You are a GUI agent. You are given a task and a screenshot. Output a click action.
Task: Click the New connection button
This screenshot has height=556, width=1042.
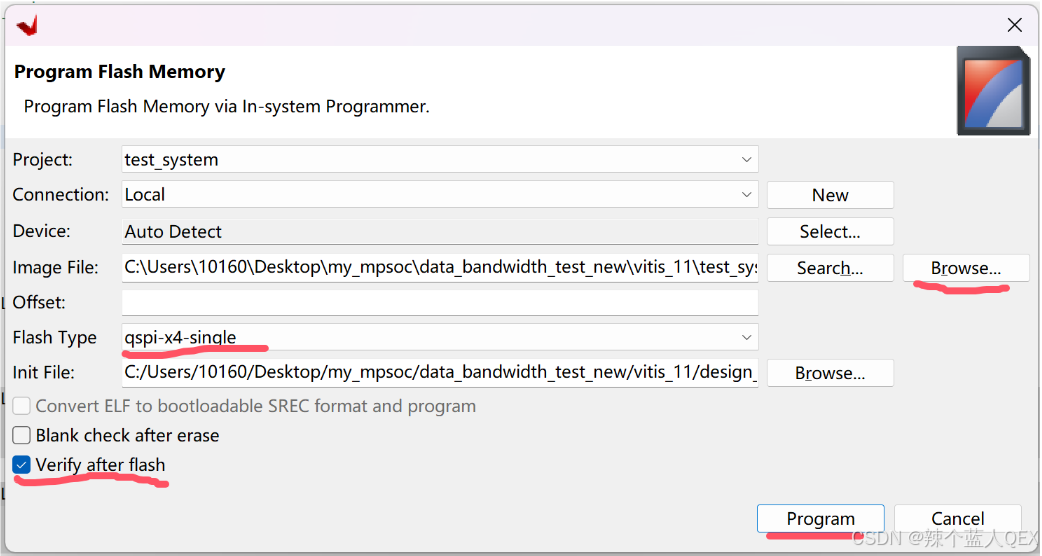pyautogui.click(x=830, y=195)
